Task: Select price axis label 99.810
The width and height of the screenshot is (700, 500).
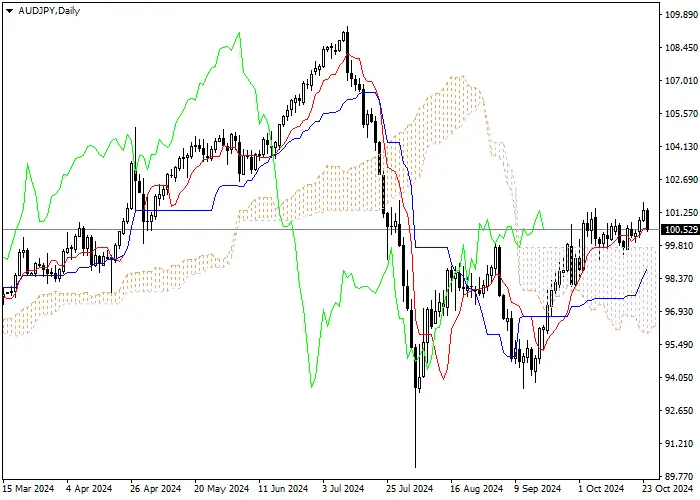Action: coord(681,246)
